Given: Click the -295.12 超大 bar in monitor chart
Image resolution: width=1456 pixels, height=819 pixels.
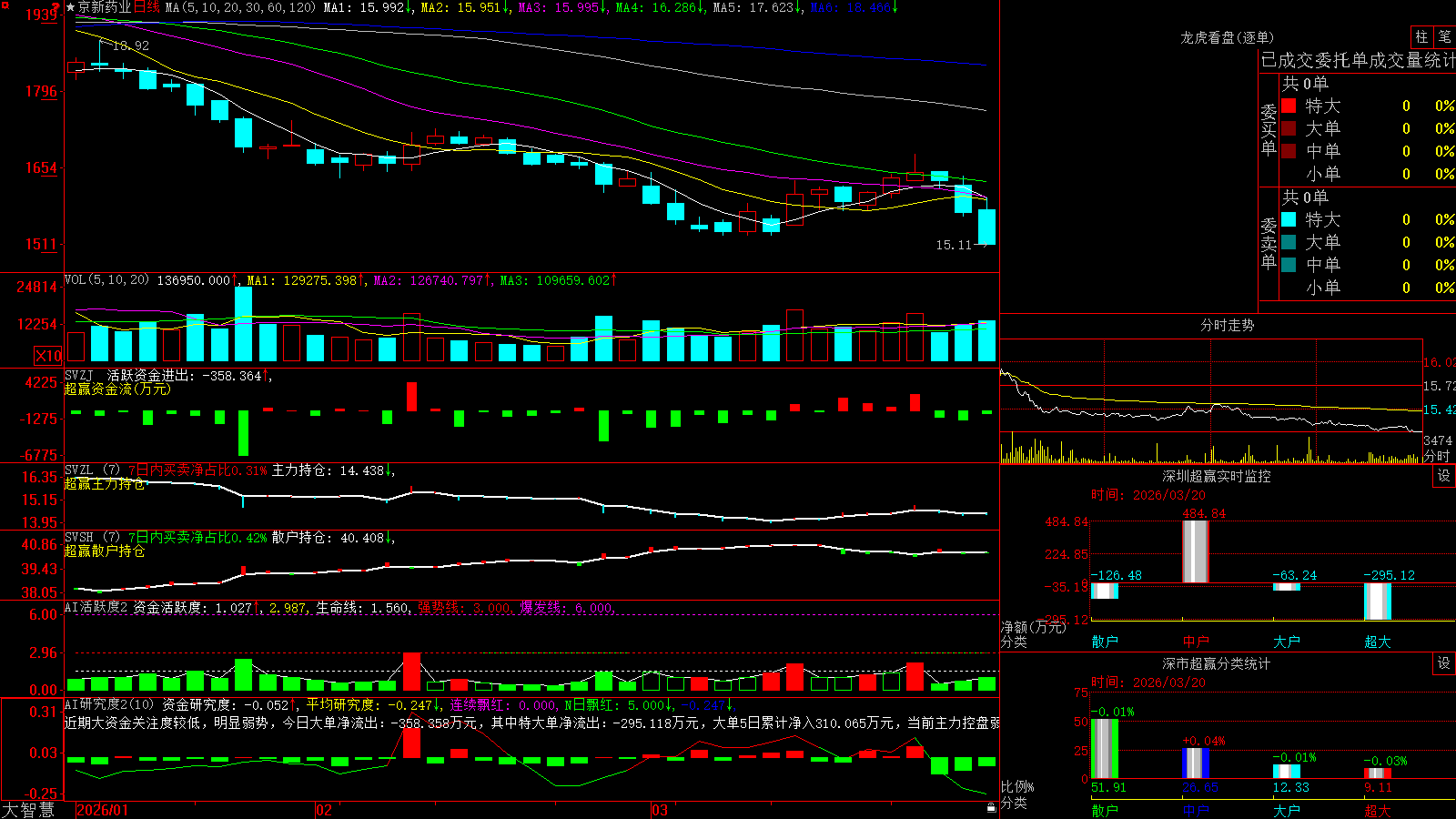Looking at the screenshot, I should pos(1378,601).
